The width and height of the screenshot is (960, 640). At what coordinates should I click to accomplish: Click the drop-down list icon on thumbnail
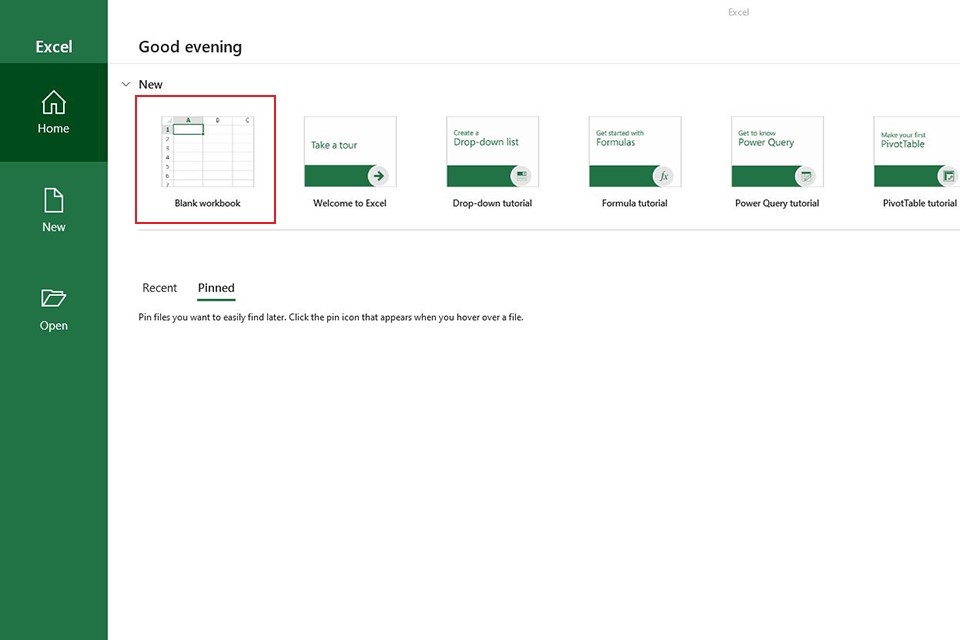click(x=522, y=176)
